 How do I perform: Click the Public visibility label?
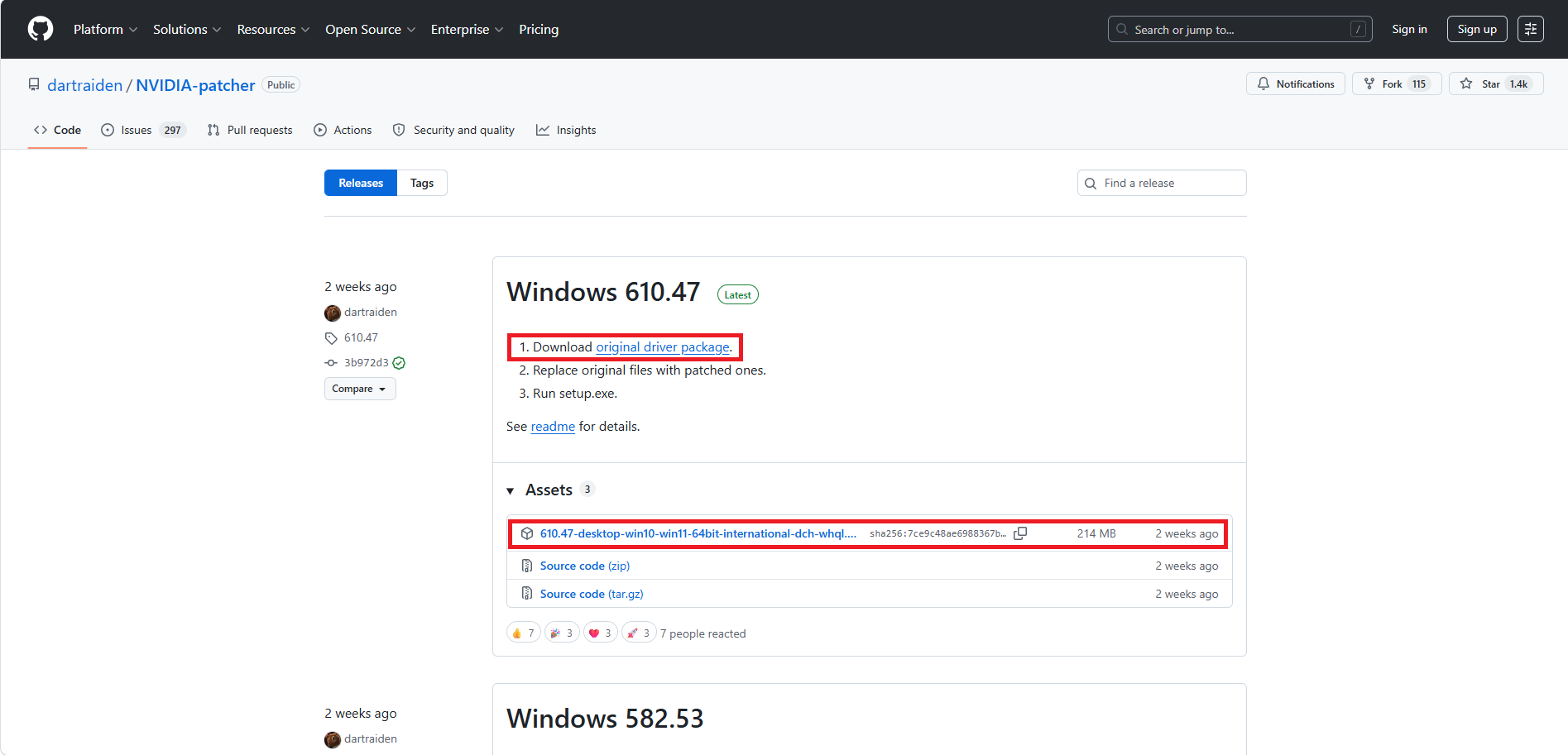pos(281,84)
